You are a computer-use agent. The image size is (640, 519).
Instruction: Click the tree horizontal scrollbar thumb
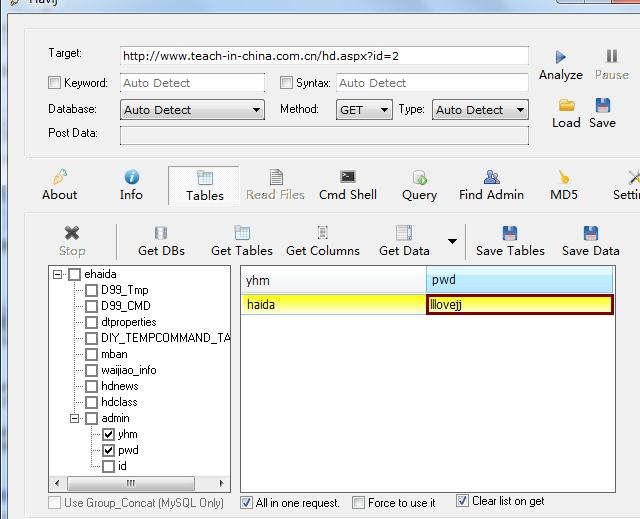[x=131, y=484]
